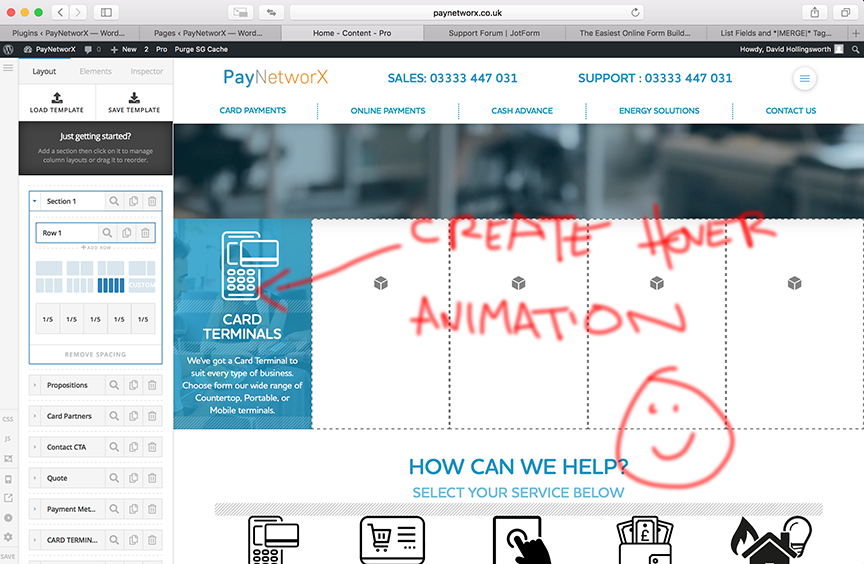Click the CSS editor icon in left bar
The height and width of the screenshot is (564, 864).
tap(8, 419)
